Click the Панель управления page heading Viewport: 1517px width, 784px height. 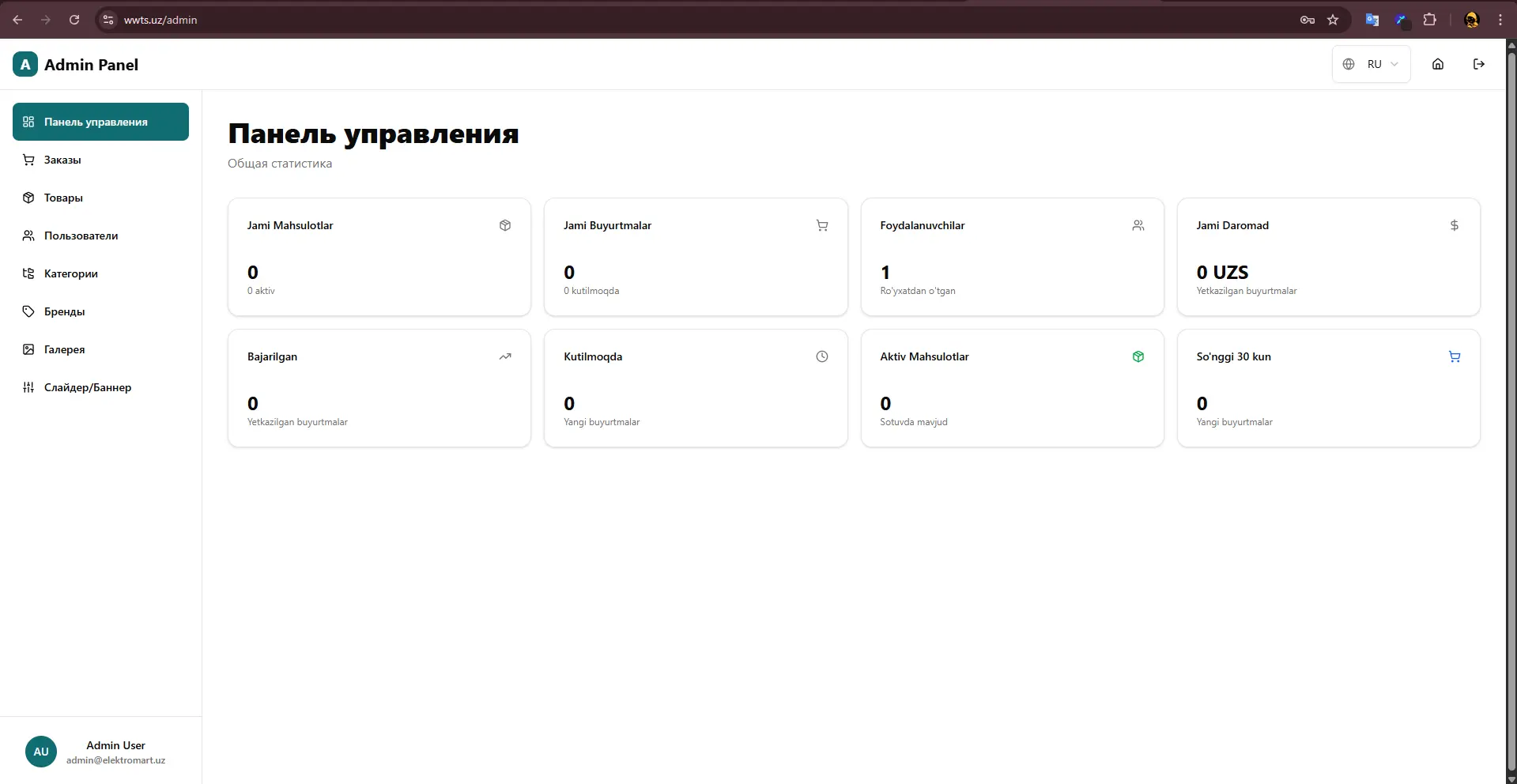click(373, 134)
